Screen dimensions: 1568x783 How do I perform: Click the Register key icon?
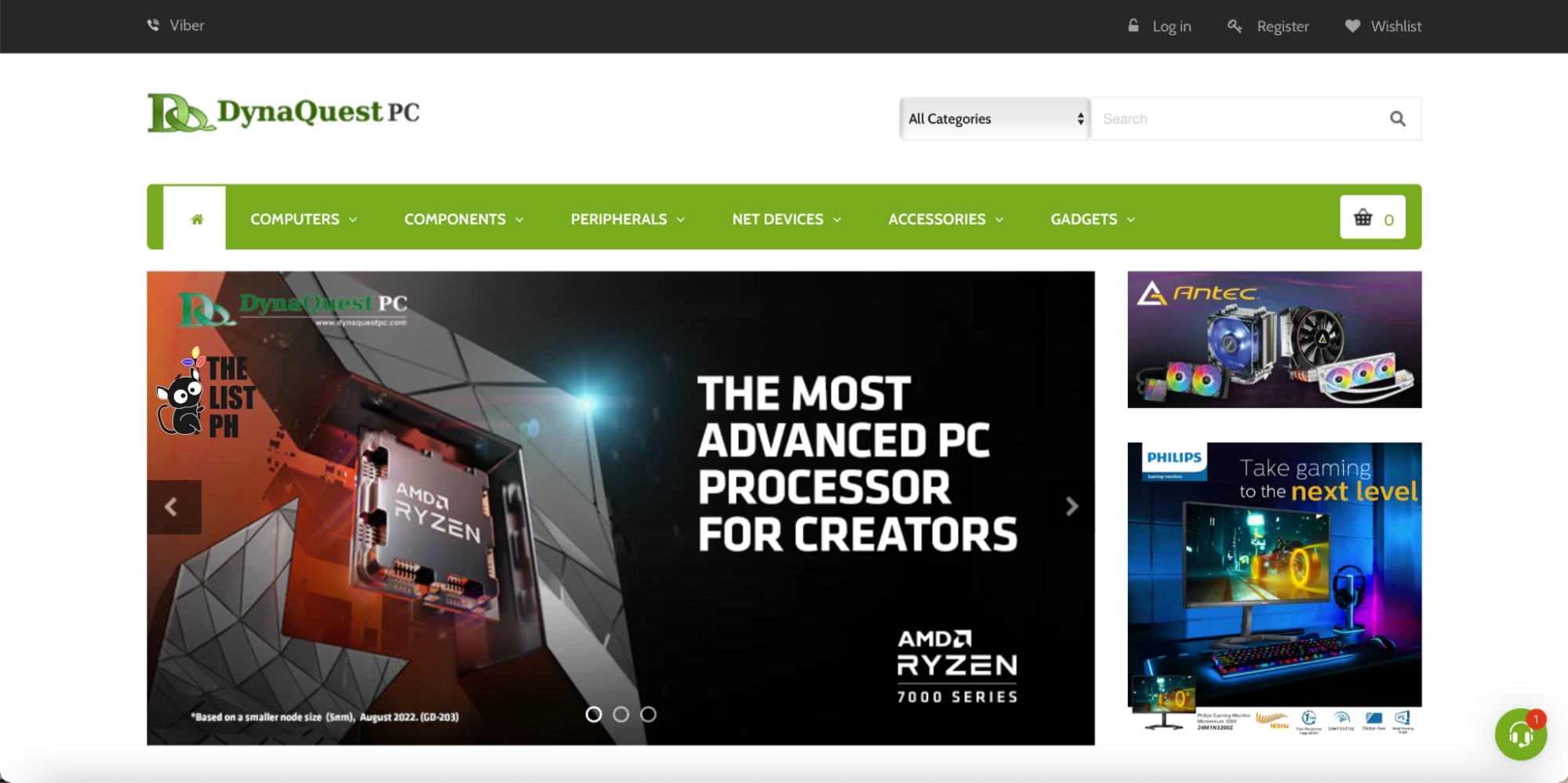1235,26
